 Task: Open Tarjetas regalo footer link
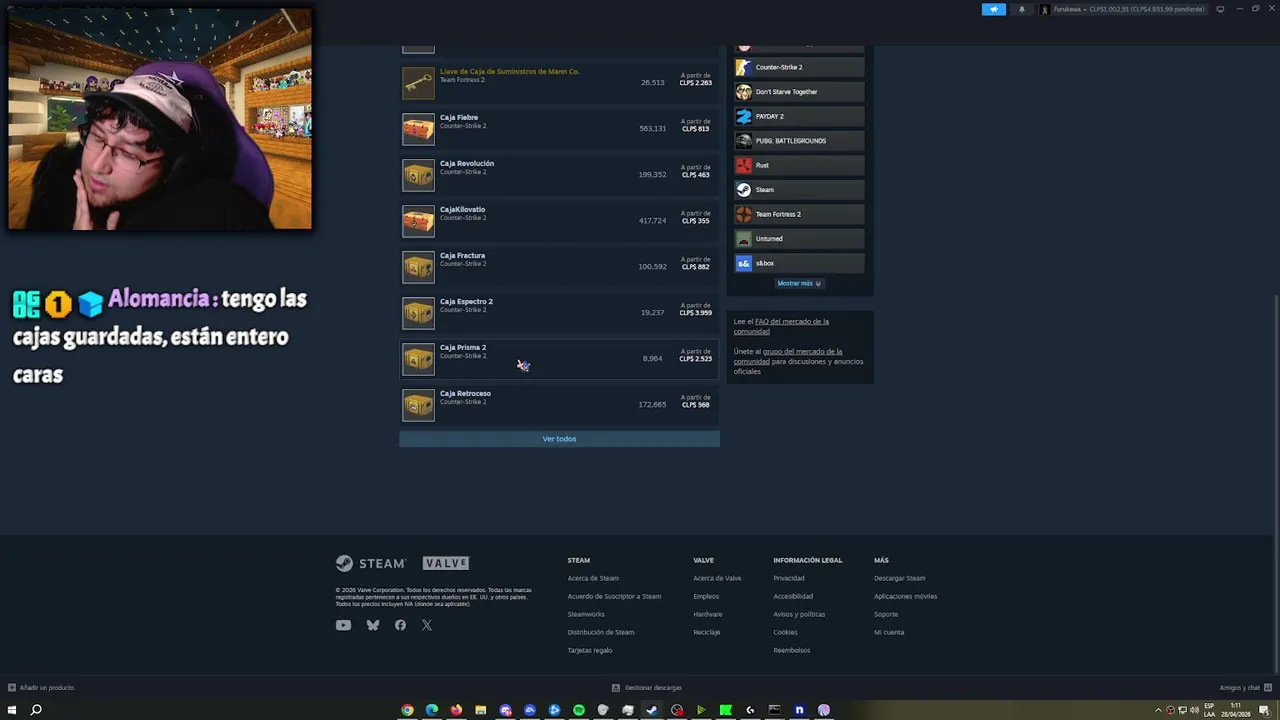coord(590,650)
